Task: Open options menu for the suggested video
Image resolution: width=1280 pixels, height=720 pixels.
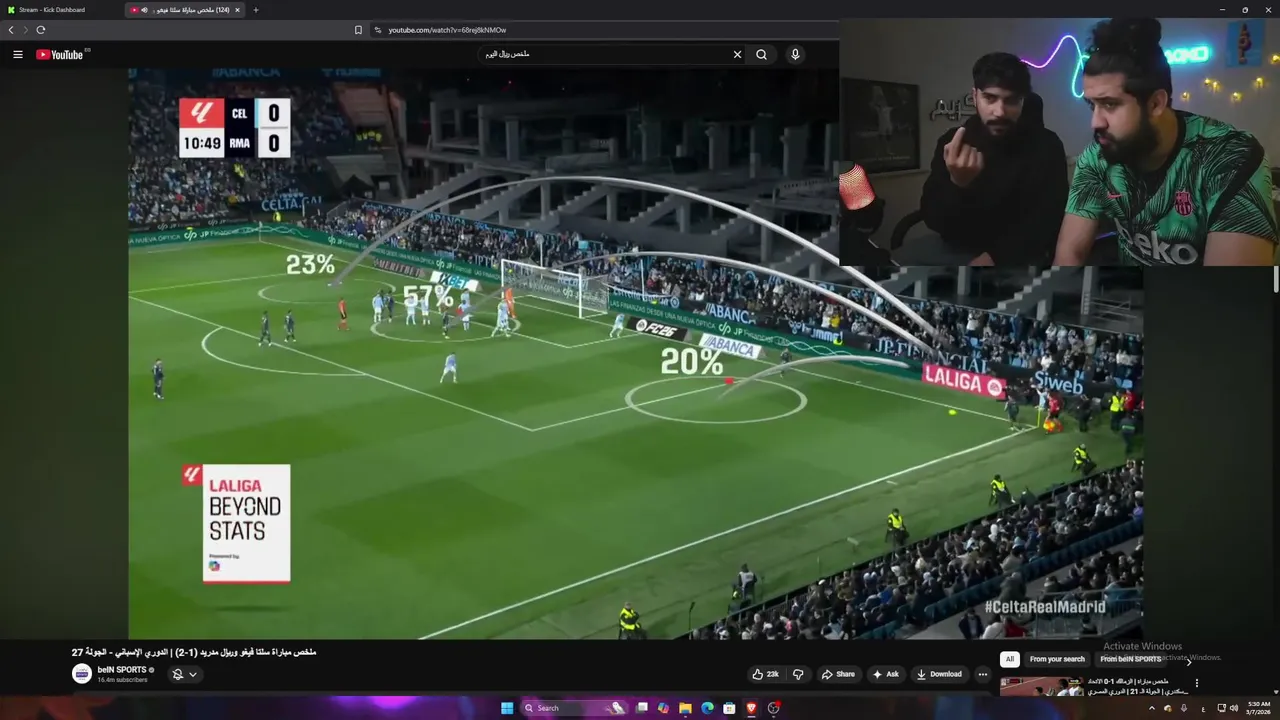Action: tap(1196, 684)
